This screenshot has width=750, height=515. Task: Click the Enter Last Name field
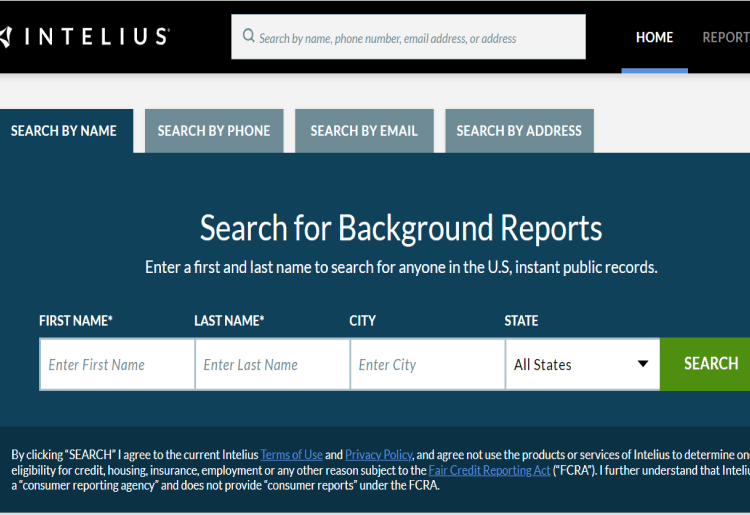[272, 364]
